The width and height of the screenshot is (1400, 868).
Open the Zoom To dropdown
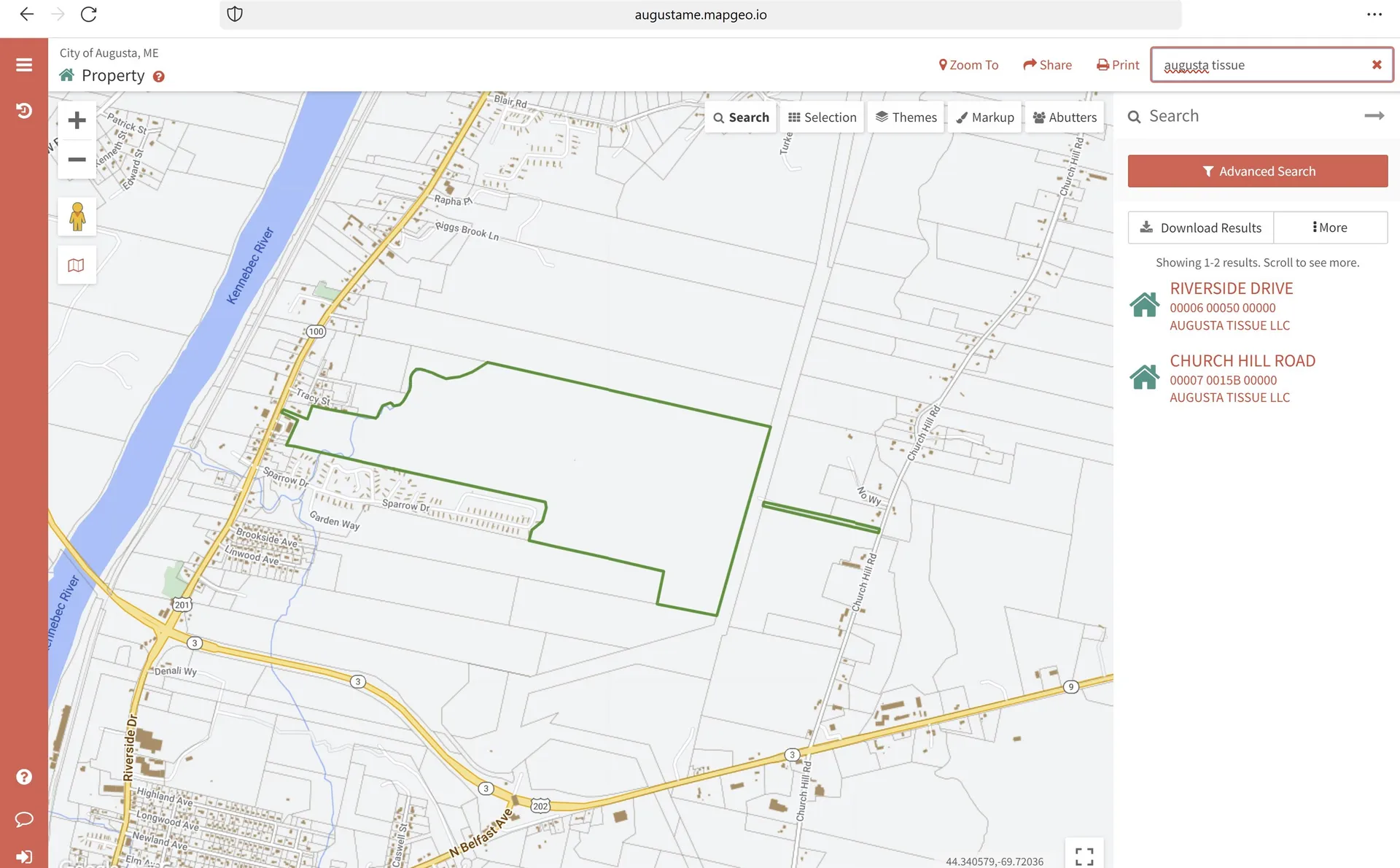pyautogui.click(x=968, y=64)
